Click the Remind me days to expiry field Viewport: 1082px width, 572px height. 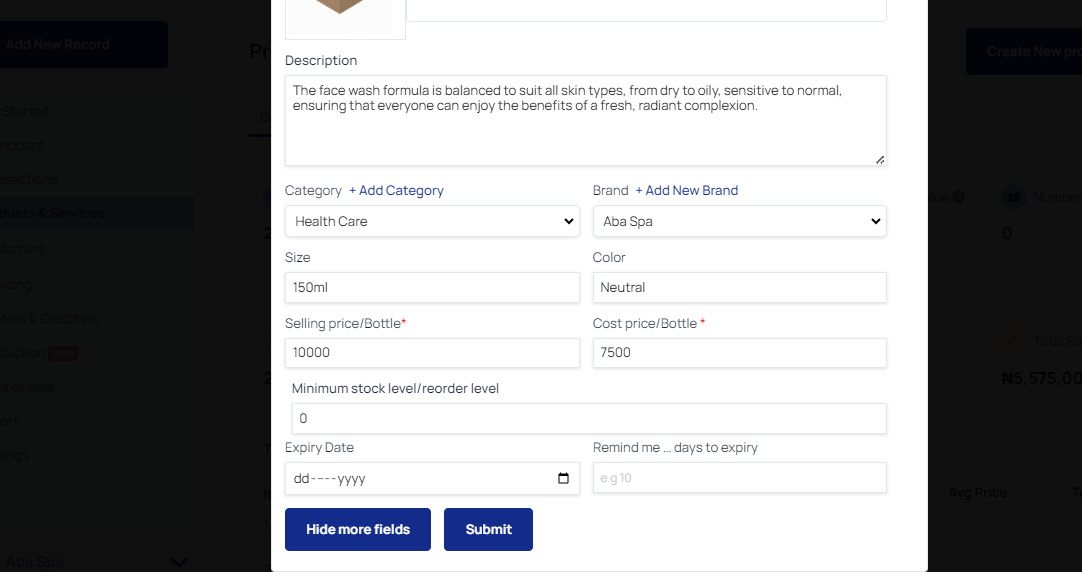tap(740, 477)
